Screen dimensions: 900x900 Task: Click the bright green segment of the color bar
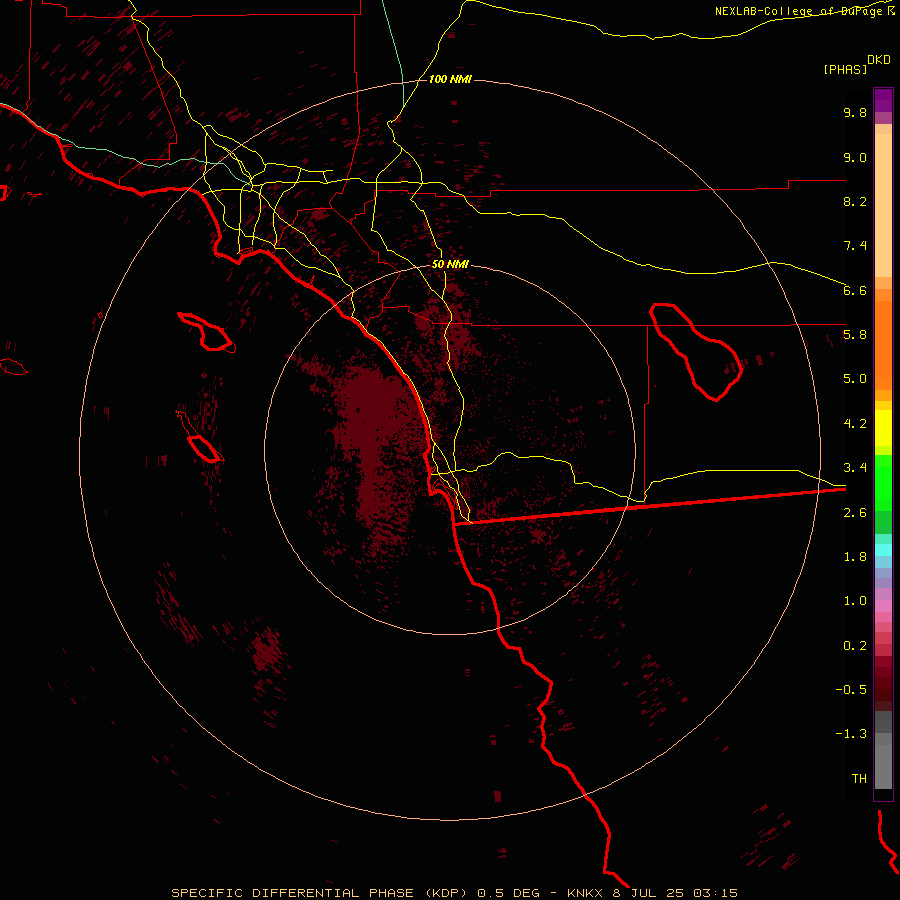tap(883, 483)
